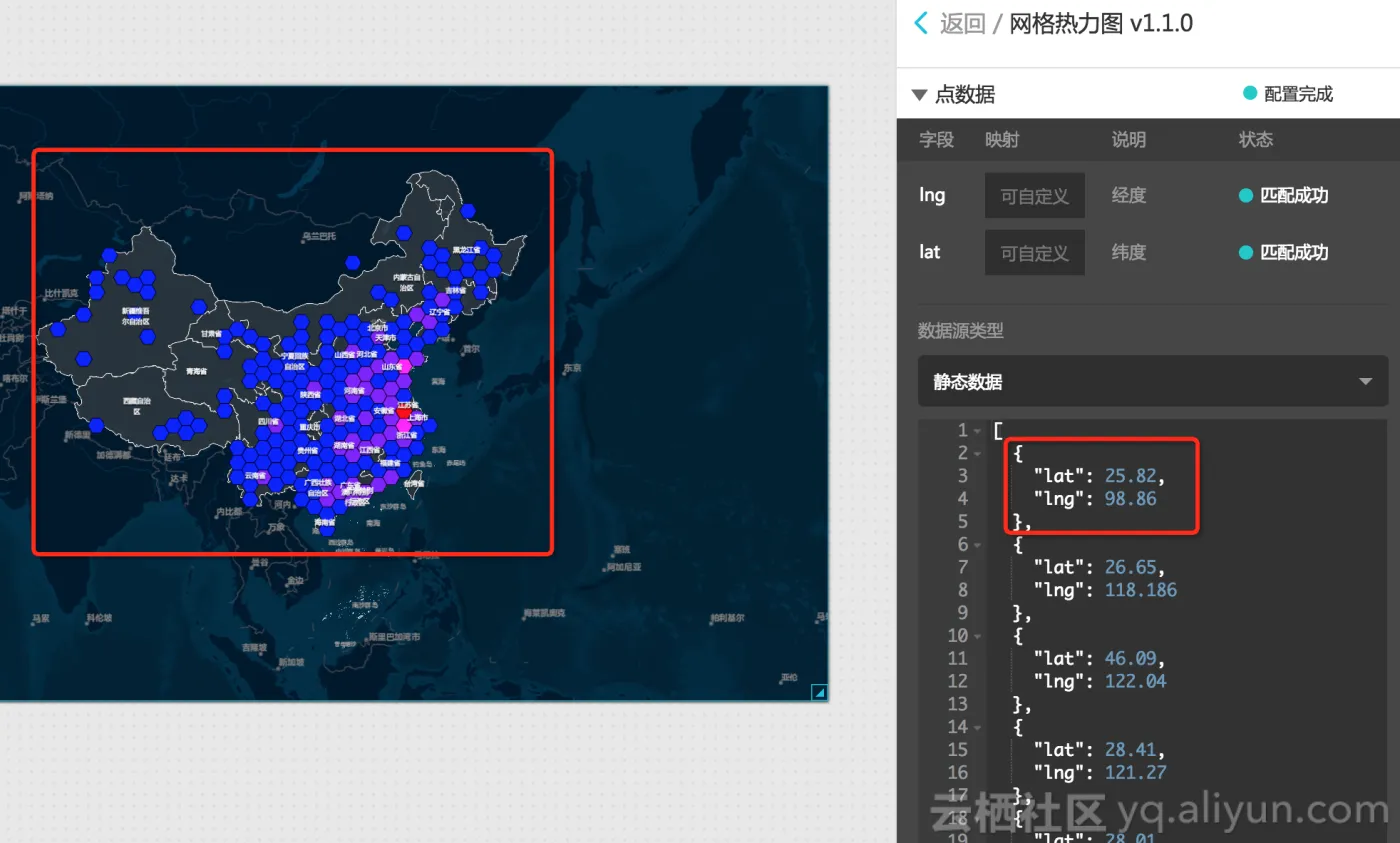Fold code block at line 2 arrow
1400x843 pixels.
click(977, 453)
